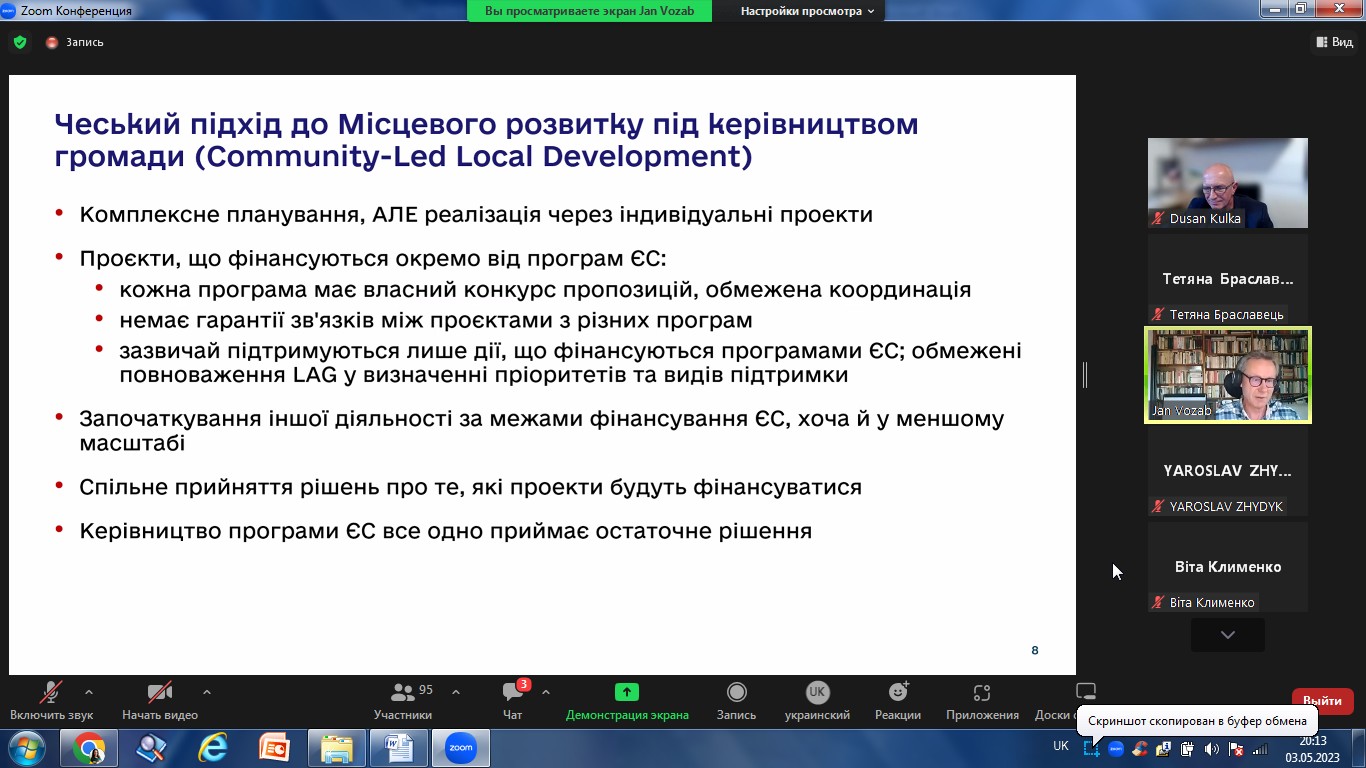Expand audio options arrow next to microphone

point(89,692)
